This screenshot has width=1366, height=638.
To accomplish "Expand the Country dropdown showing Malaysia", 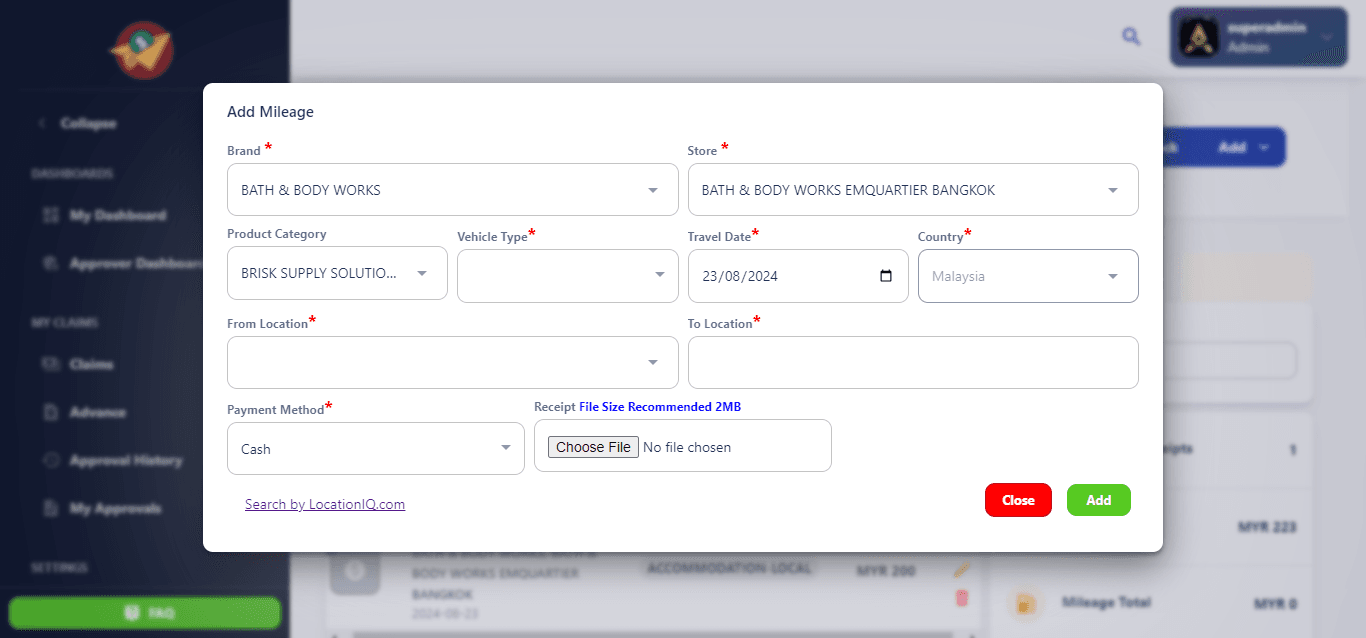I will click(1027, 276).
